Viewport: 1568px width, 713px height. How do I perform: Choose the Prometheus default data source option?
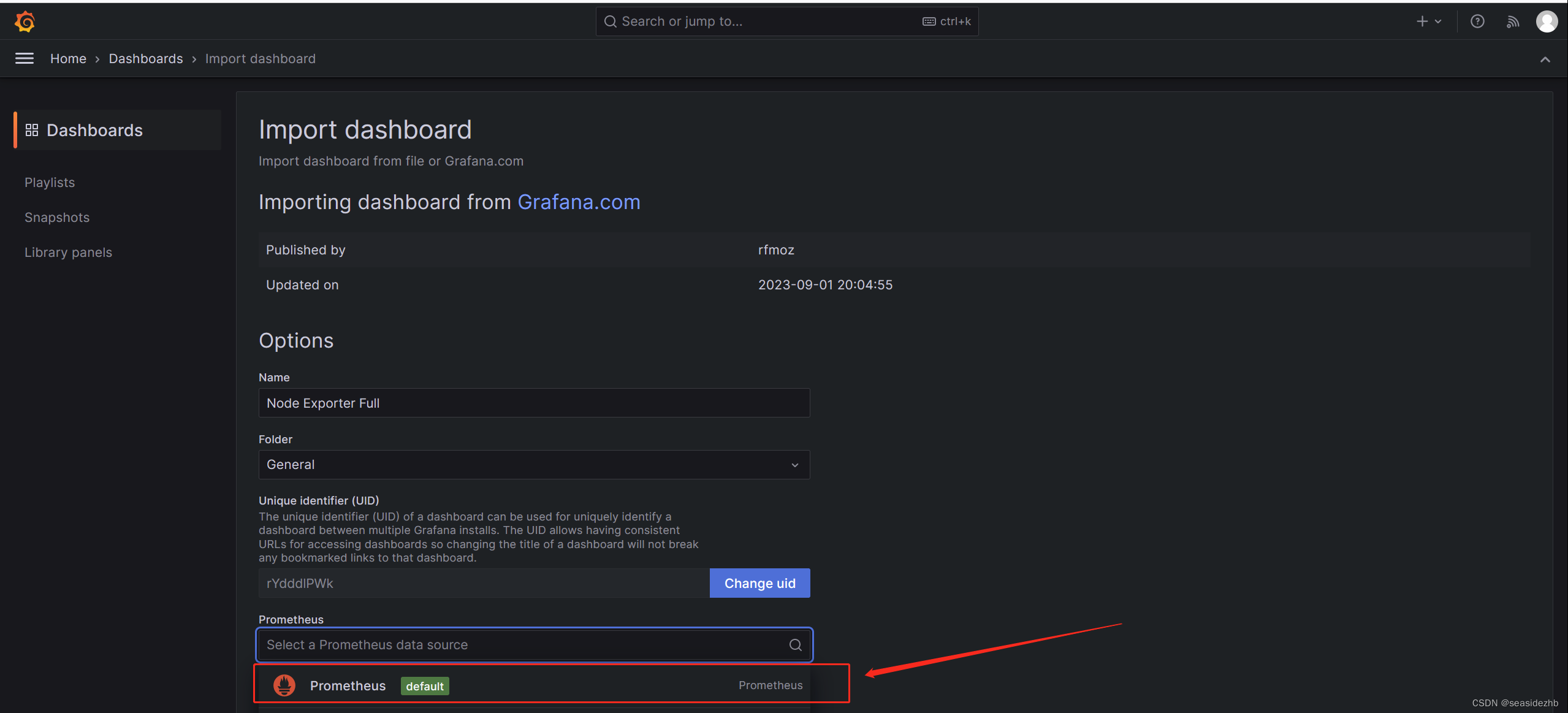click(534, 685)
